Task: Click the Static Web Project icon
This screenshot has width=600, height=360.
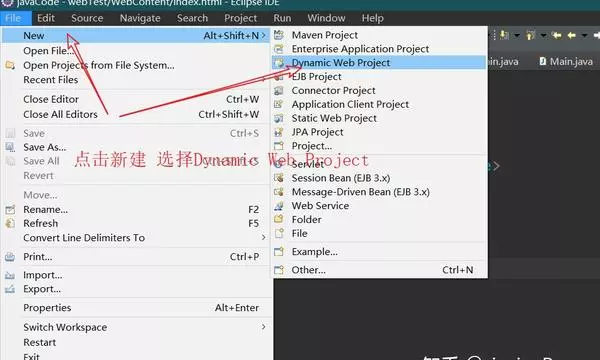Action: pos(279,118)
